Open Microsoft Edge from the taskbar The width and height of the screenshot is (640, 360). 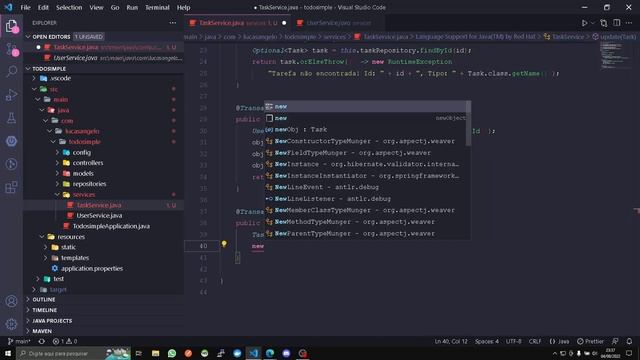[x=270, y=353]
